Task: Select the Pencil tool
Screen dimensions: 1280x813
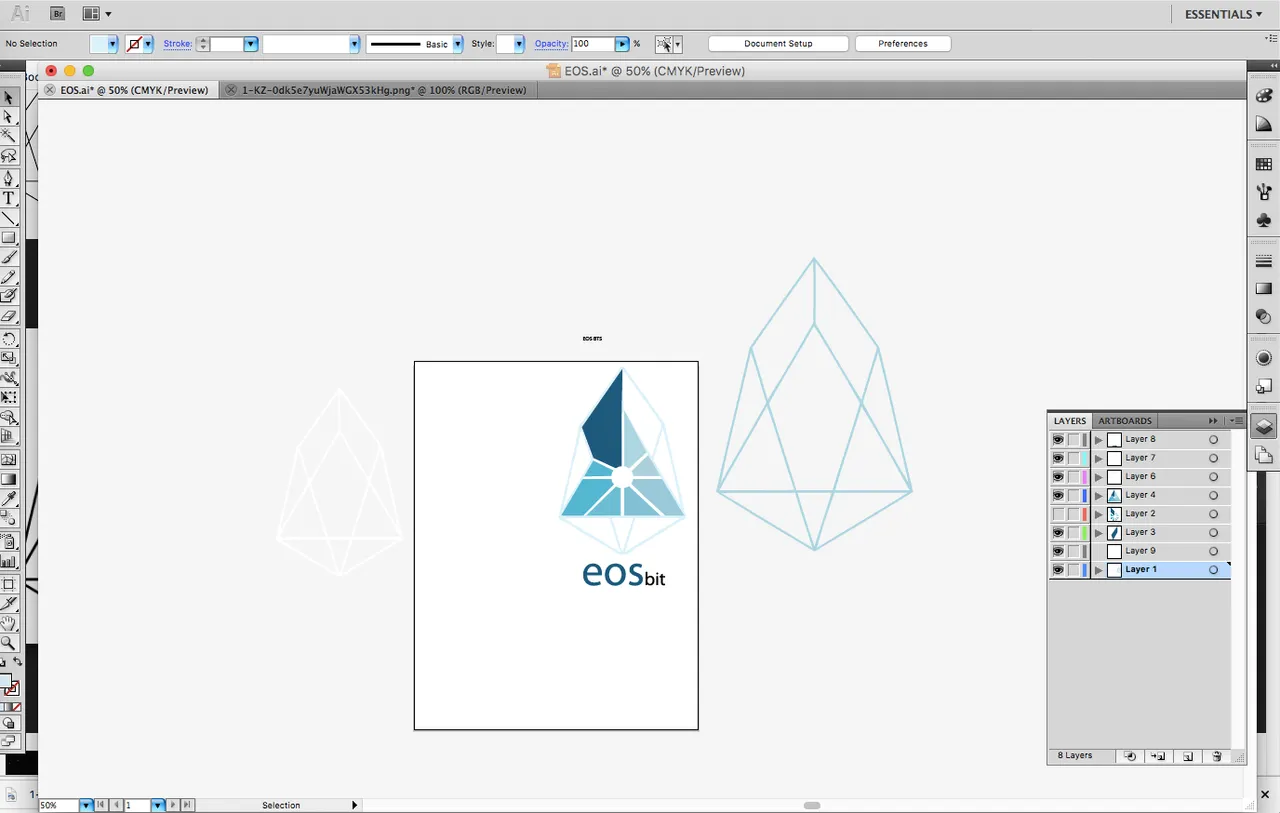Action: click(x=9, y=276)
